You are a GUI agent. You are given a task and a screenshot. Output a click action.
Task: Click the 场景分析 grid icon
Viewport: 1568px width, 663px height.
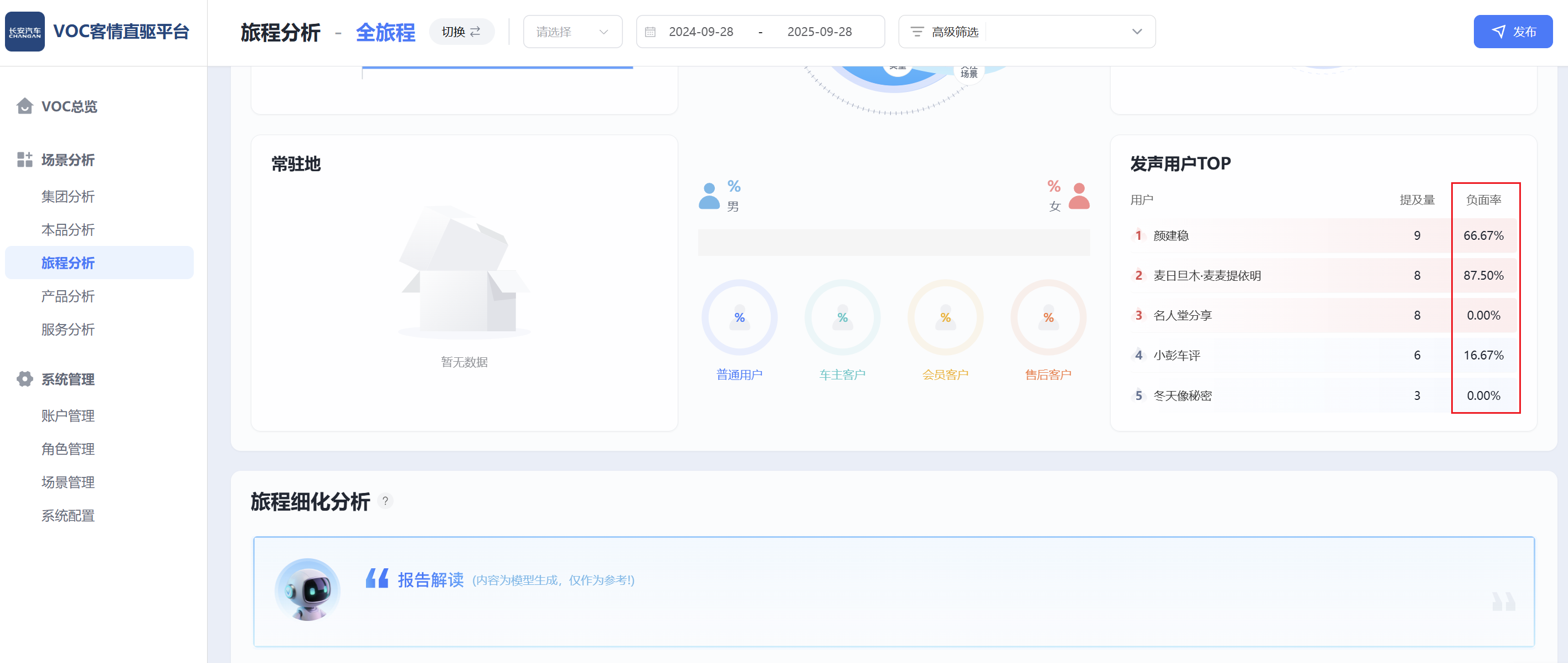click(24, 160)
